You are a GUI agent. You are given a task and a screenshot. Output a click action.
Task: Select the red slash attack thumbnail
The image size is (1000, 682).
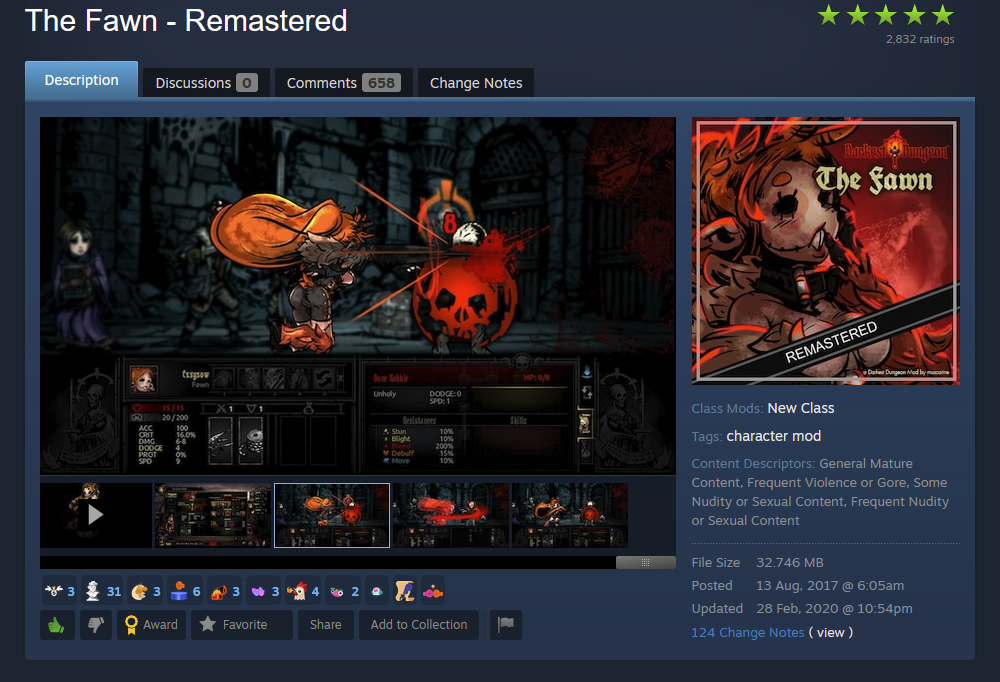click(x=450, y=515)
